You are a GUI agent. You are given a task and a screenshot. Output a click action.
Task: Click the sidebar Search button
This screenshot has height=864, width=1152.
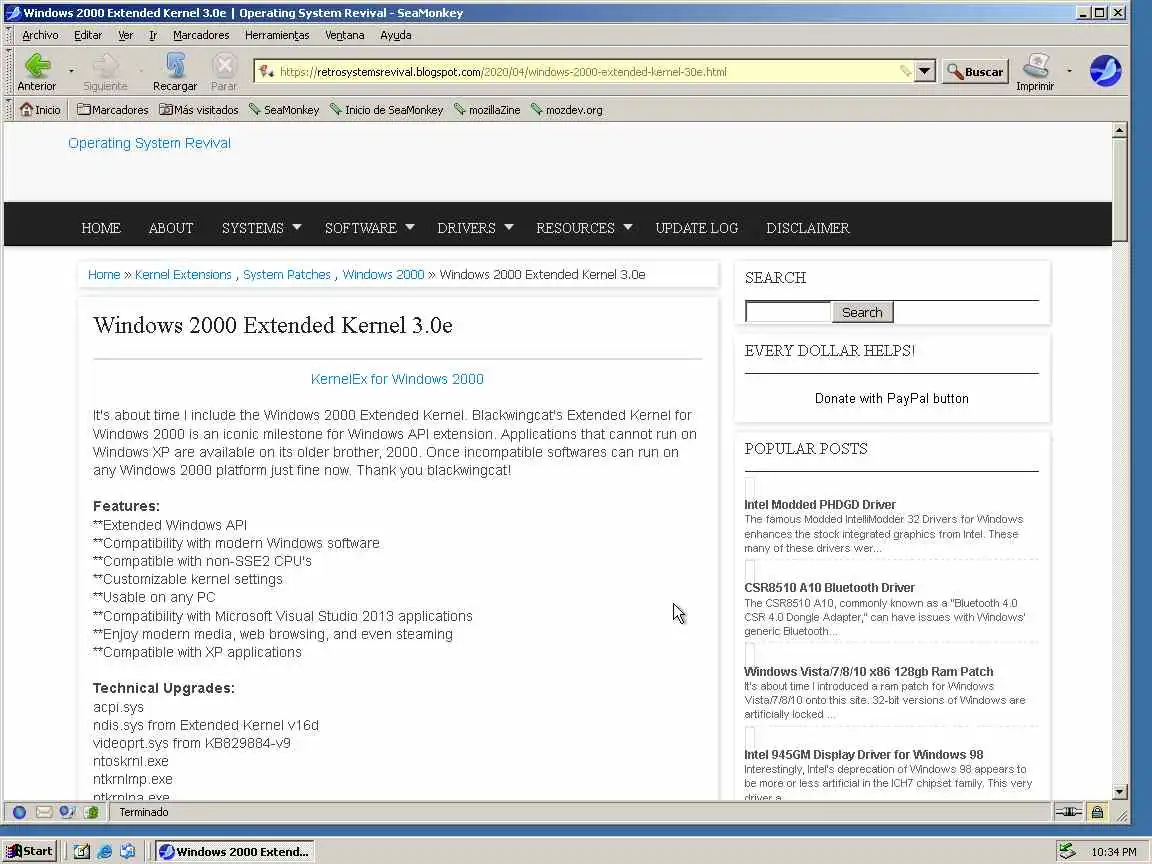tap(862, 312)
